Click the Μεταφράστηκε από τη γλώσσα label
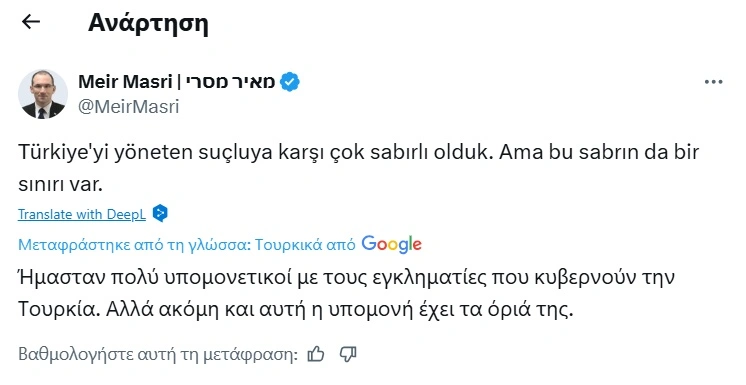Image resolution: width=746 pixels, height=385 pixels. 134,245
